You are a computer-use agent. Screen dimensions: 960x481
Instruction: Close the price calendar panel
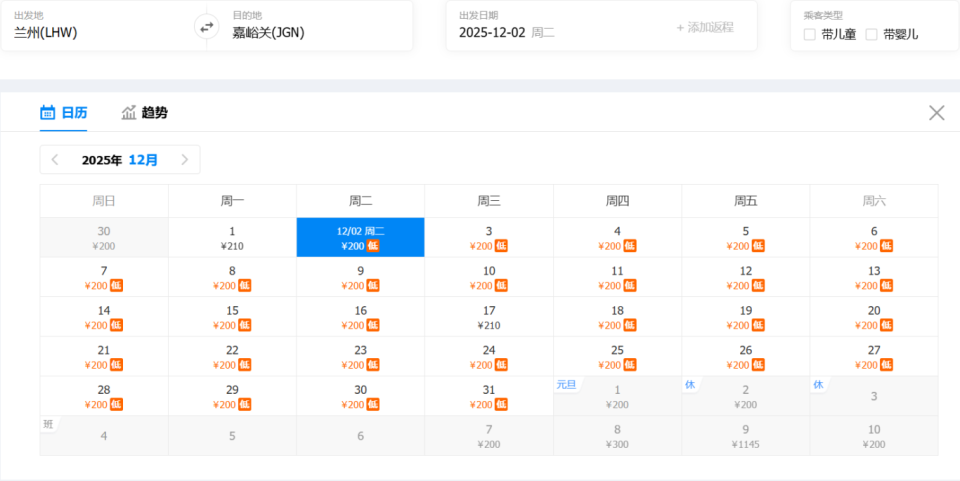pos(936,113)
